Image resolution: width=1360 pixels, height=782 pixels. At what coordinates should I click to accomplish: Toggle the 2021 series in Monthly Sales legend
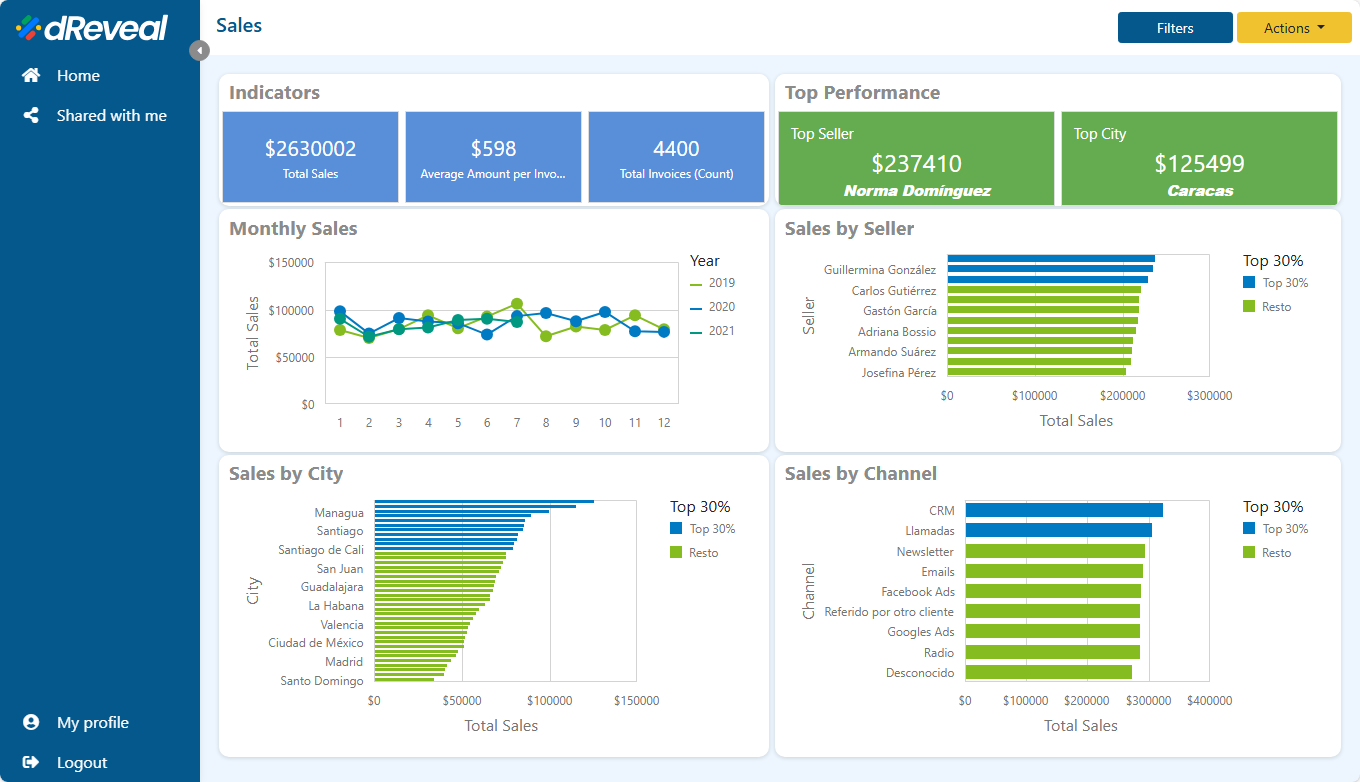point(712,331)
